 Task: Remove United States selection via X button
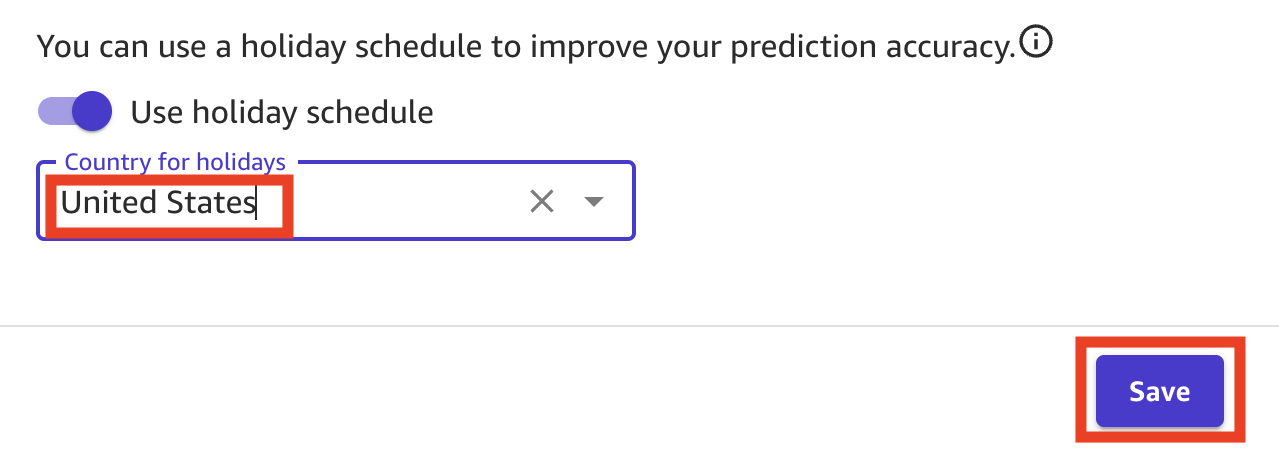coord(541,202)
